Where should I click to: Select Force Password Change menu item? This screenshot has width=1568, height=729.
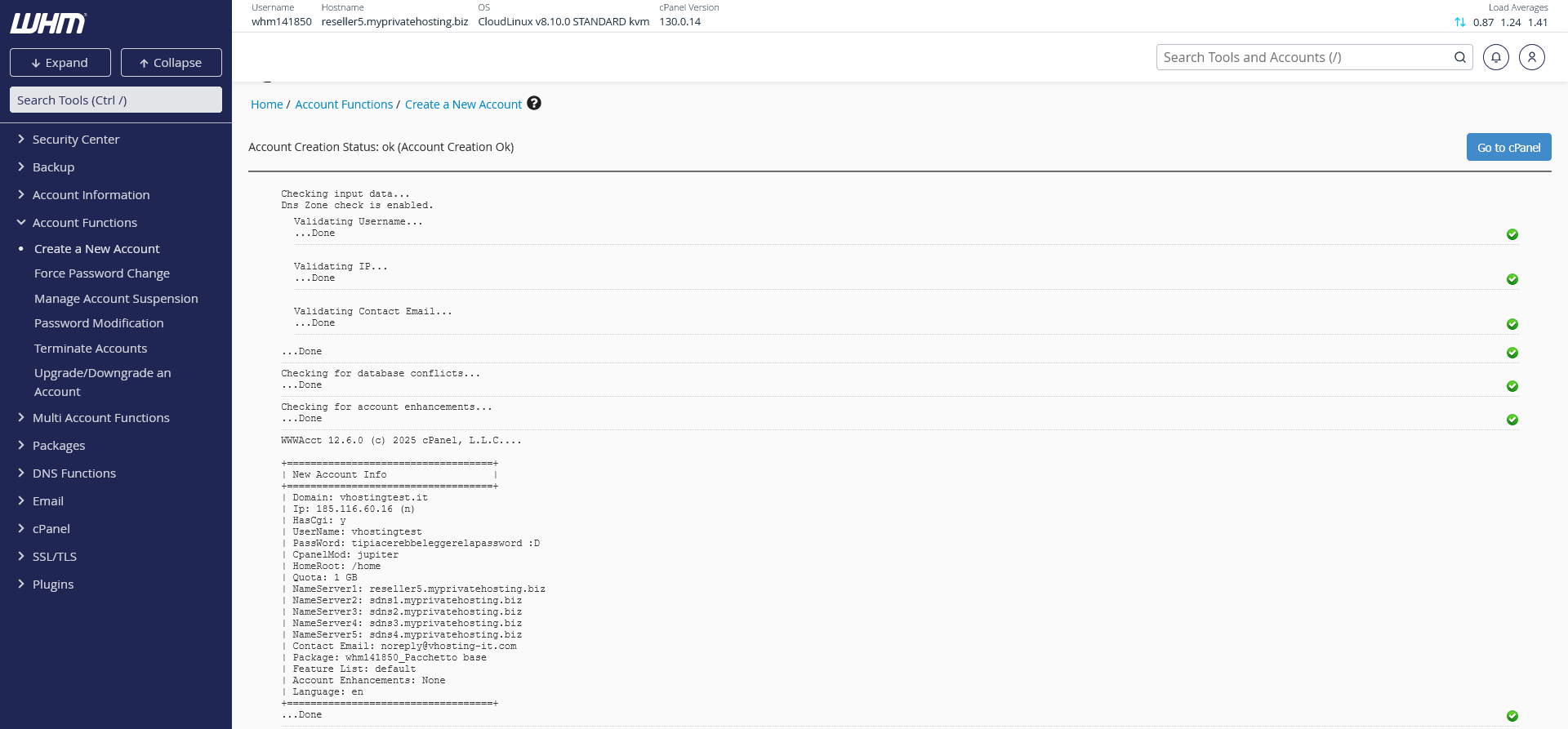102,273
